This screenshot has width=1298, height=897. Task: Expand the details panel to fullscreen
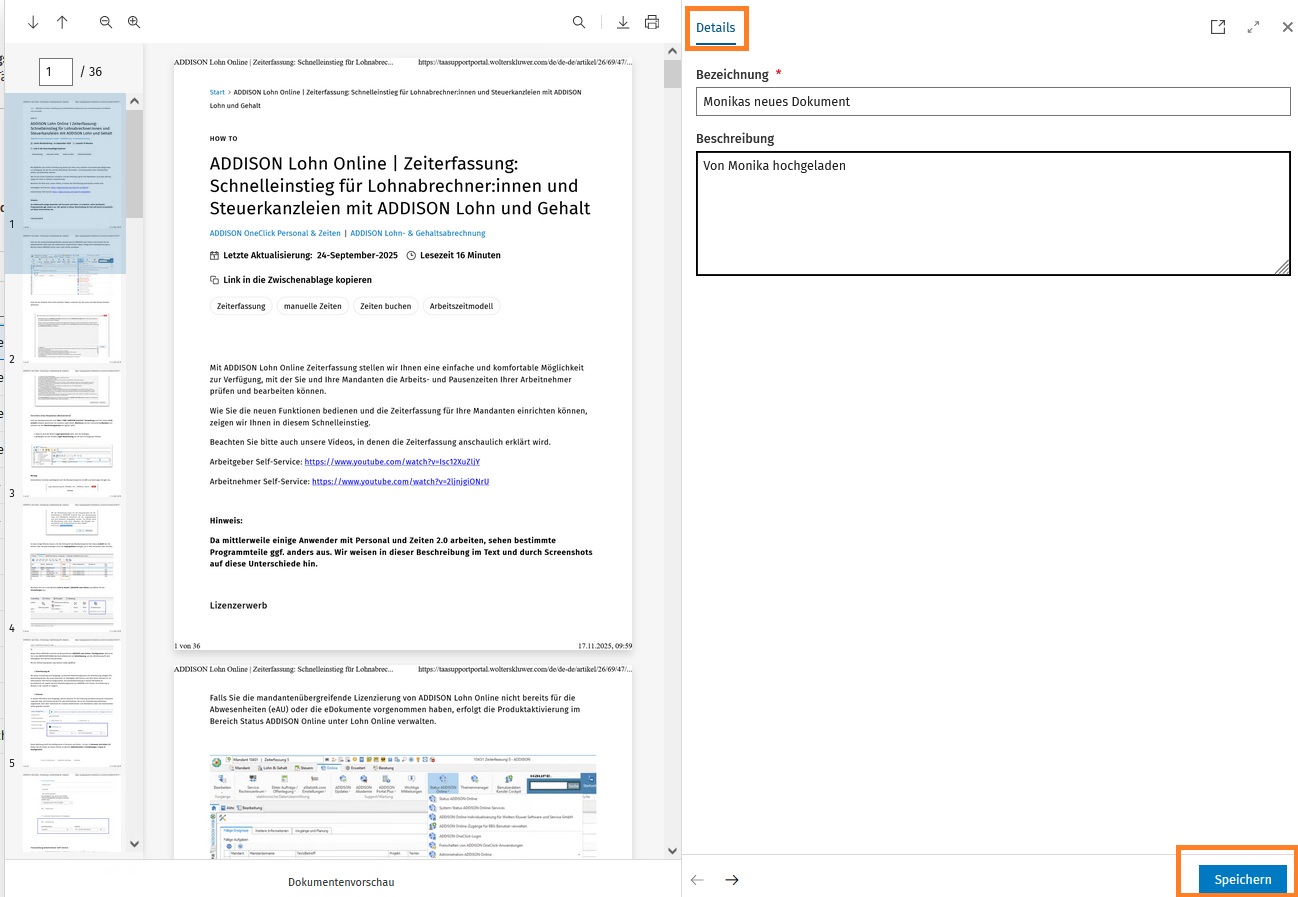[1253, 27]
